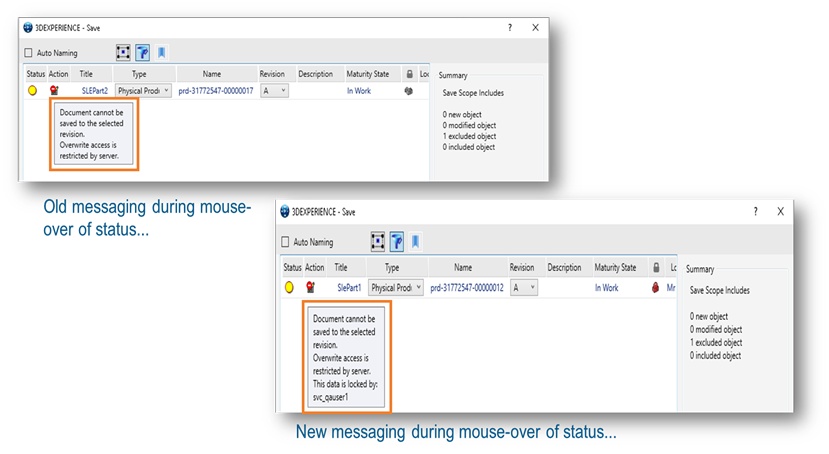
Task: Close the bottom Save dialog
Action: (x=780, y=211)
